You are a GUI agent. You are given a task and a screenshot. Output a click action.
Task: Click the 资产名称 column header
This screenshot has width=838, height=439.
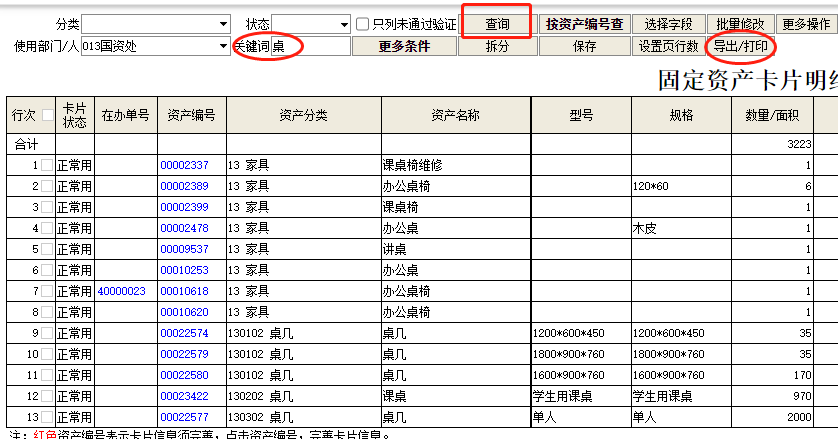click(454, 115)
